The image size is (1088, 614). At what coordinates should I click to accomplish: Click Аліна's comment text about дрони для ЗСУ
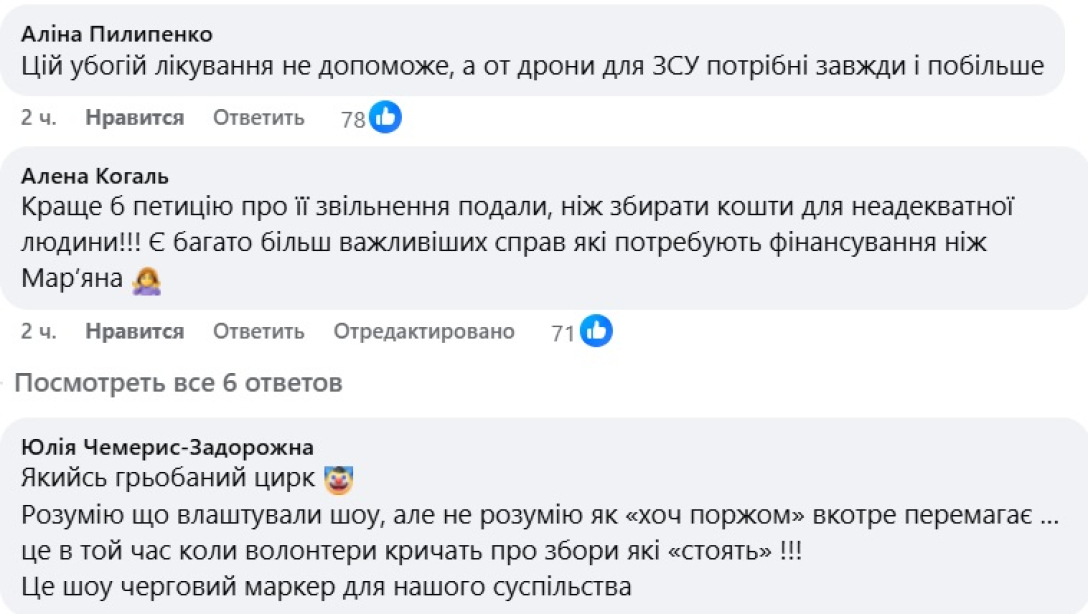(x=532, y=66)
